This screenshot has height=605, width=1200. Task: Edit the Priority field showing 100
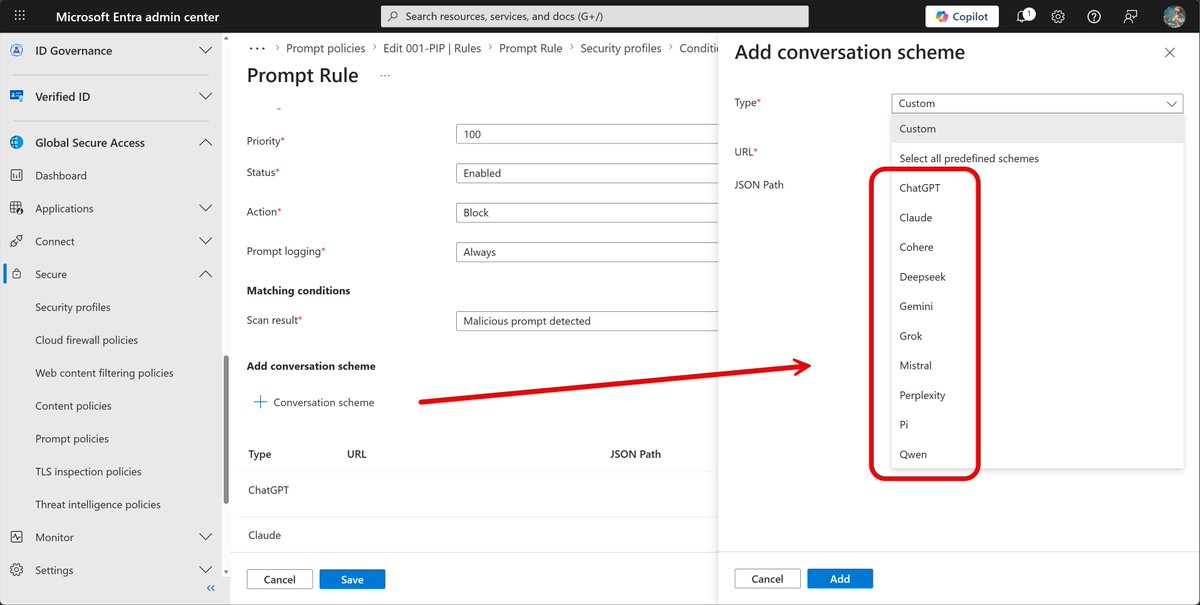point(587,134)
